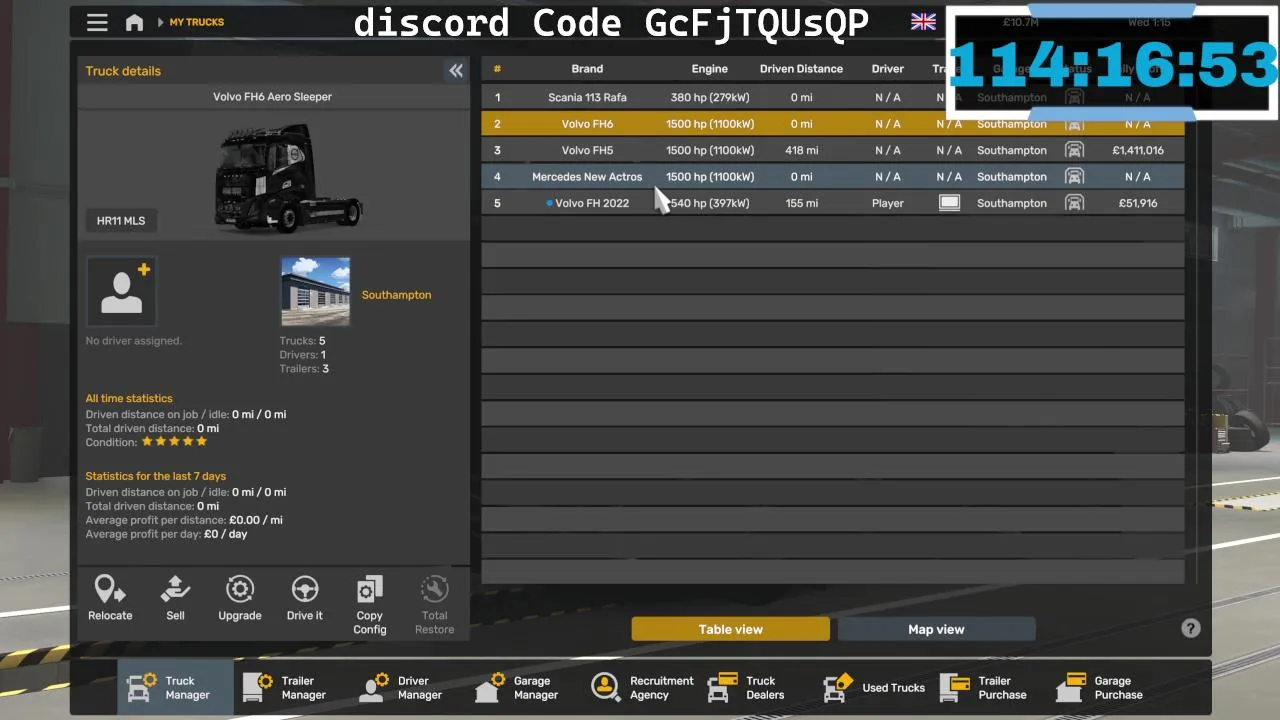Click the 380 hp (279kW) engine cell

point(710,98)
